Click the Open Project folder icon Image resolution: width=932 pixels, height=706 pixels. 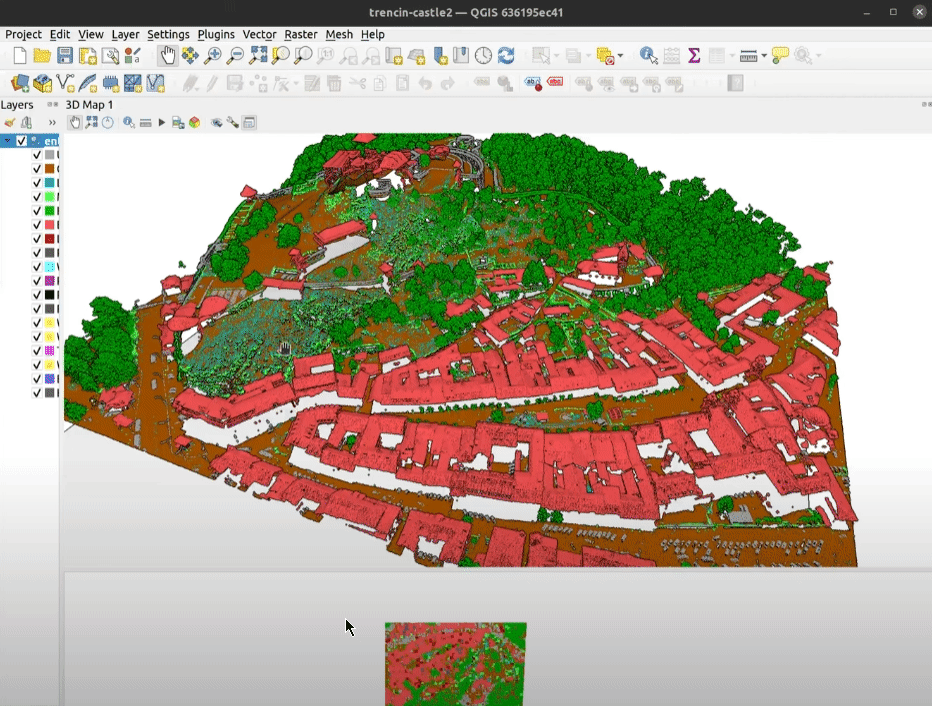42,56
